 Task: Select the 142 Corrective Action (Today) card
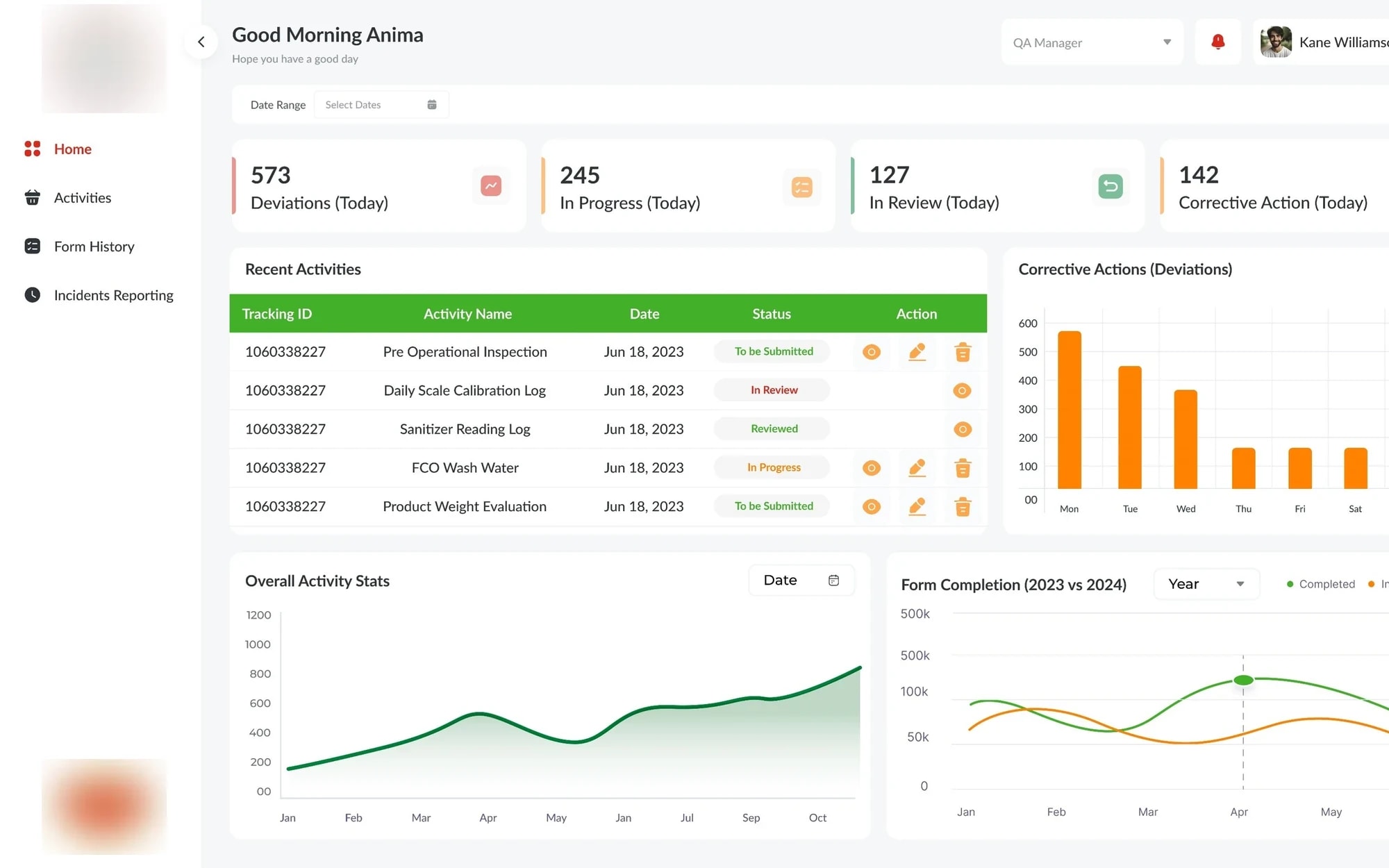tap(1274, 186)
